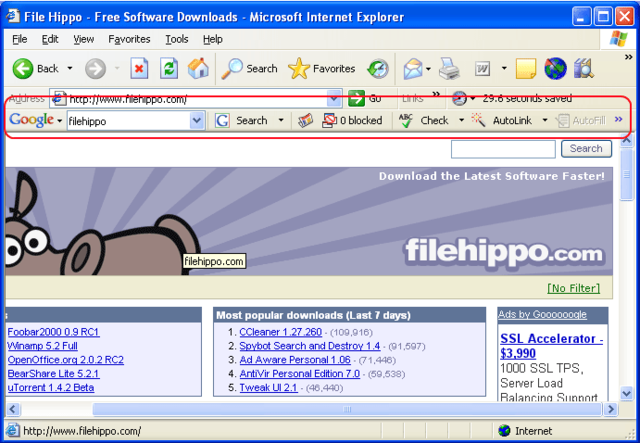
Task: Click the globe toolbar icon
Action: coord(556,69)
